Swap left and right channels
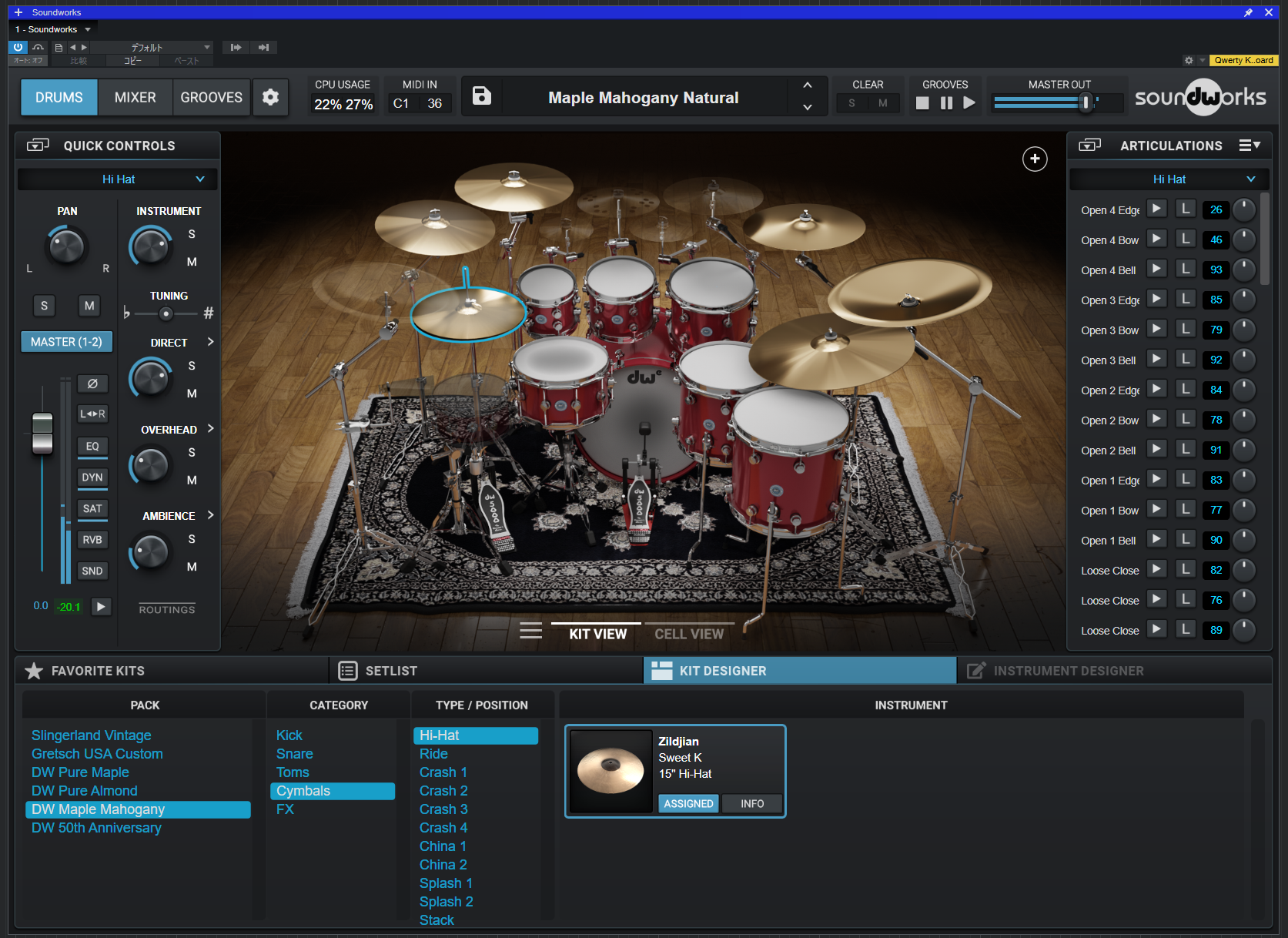 tap(92, 414)
